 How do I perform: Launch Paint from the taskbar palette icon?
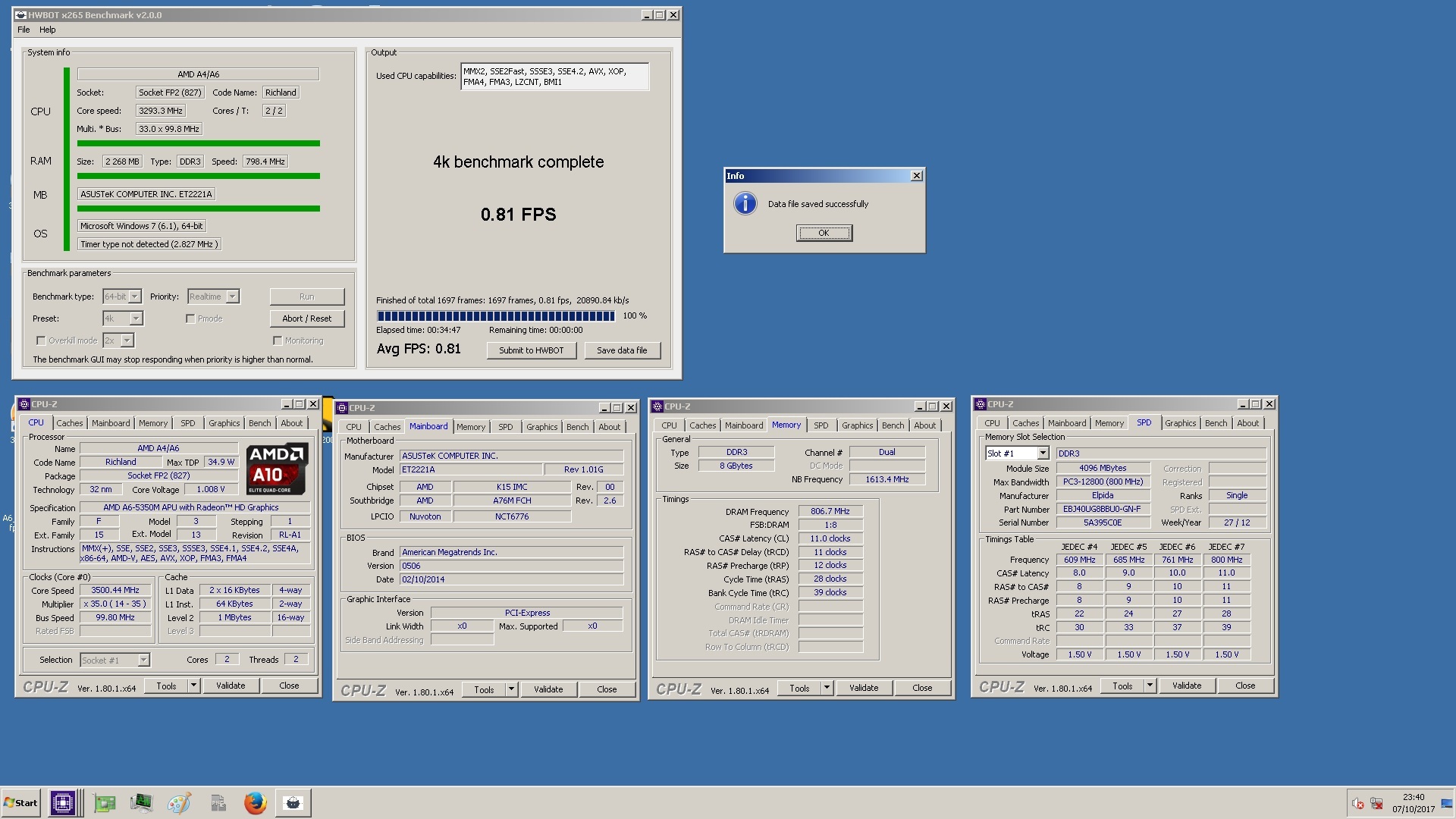tap(179, 802)
